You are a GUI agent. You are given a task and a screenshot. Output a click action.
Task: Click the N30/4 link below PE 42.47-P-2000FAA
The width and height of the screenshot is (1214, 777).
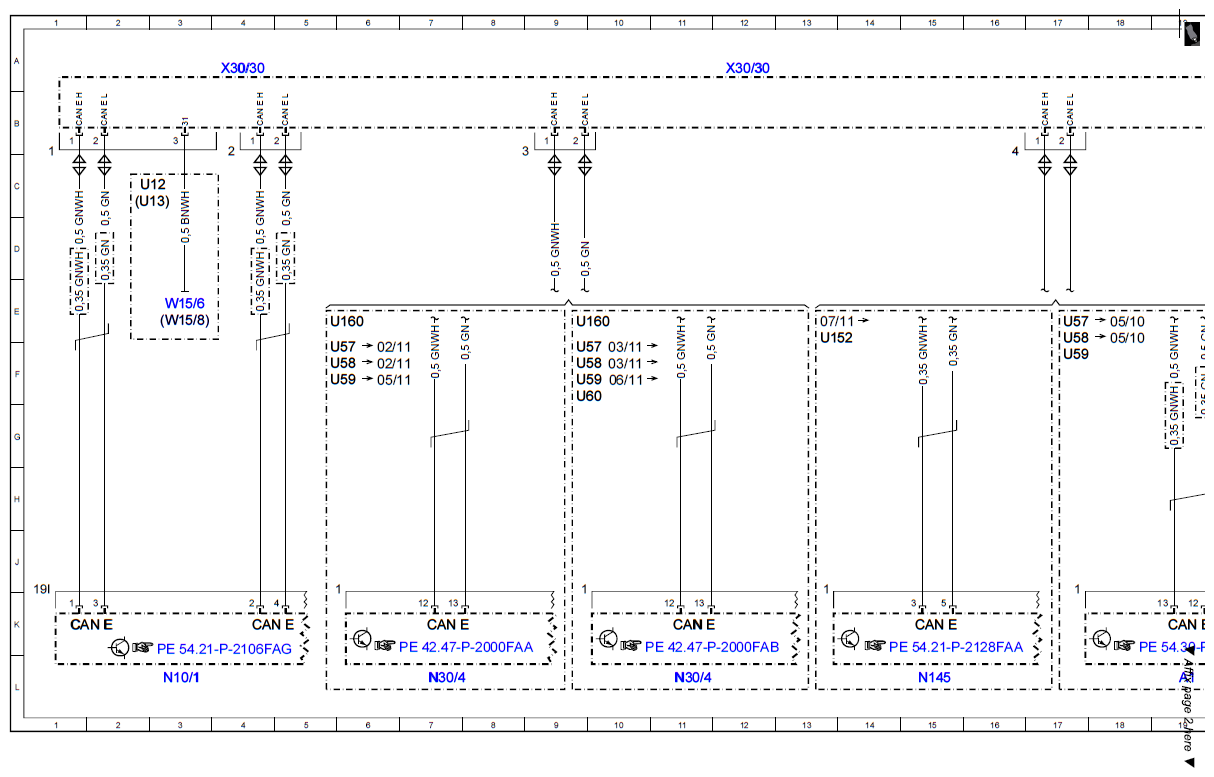(x=445, y=677)
